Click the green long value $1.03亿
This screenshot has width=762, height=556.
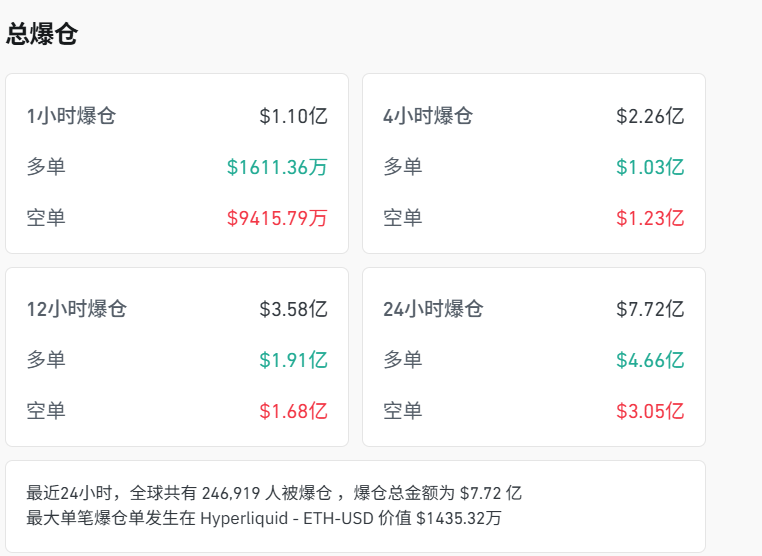point(650,167)
